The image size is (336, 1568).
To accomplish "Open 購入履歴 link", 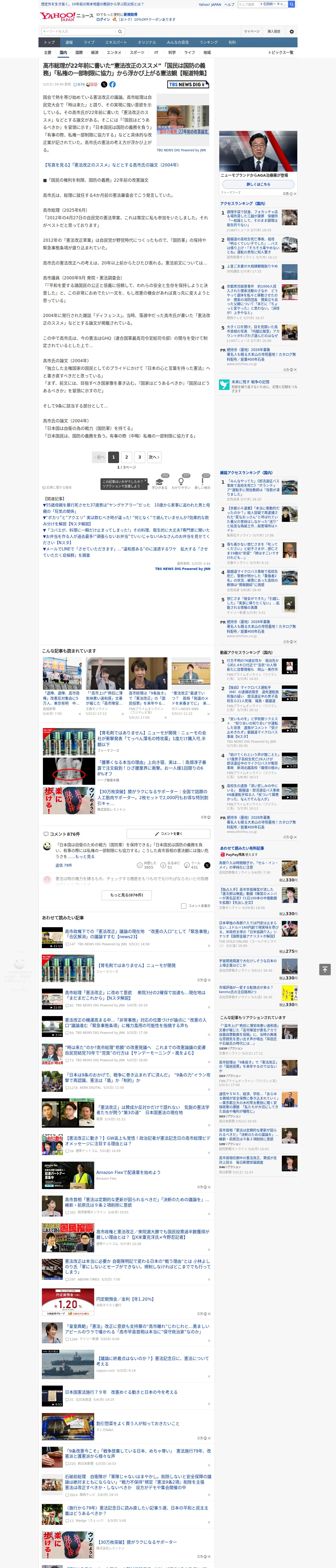I will point(274,32).
